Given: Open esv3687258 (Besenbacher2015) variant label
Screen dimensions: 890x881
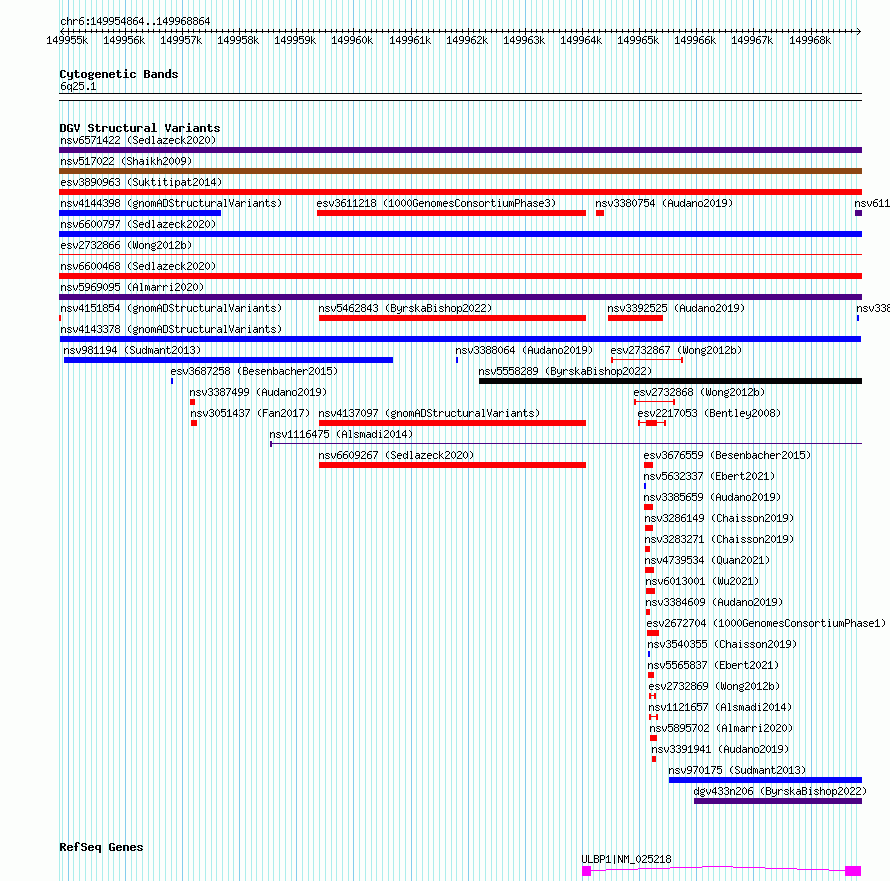Looking at the screenshot, I should (254, 371).
